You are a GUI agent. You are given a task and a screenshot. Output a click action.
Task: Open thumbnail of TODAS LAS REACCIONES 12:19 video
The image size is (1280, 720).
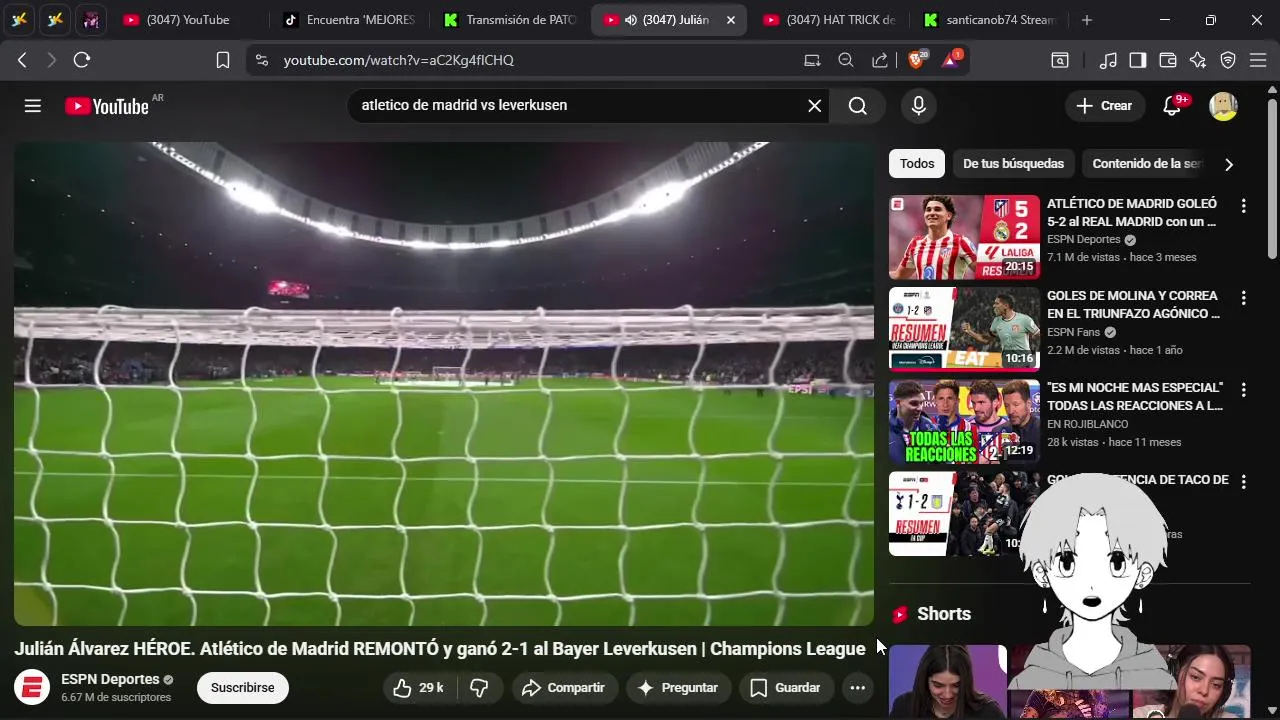coord(964,421)
